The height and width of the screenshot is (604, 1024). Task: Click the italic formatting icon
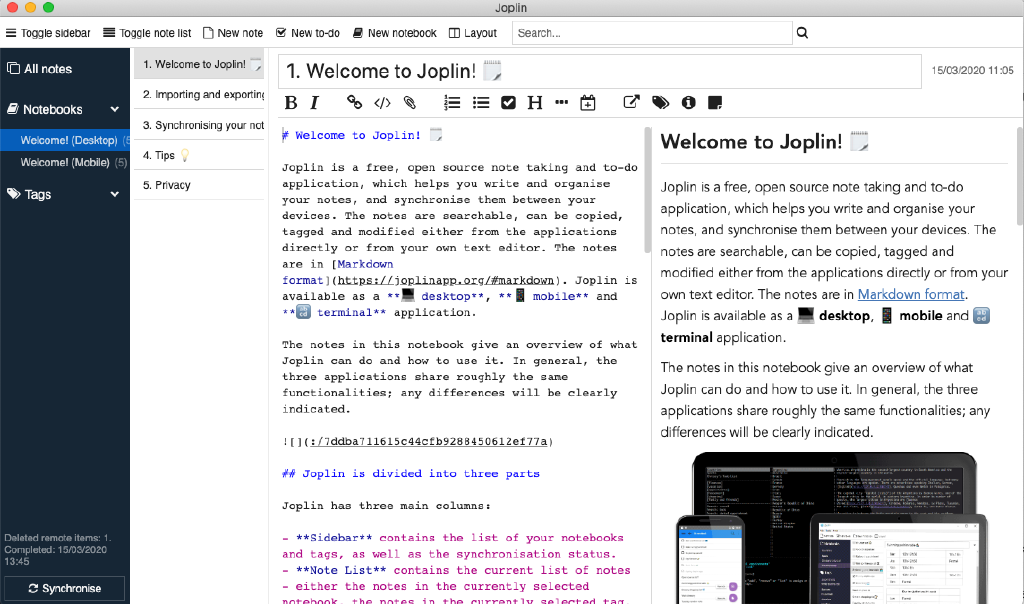point(314,102)
